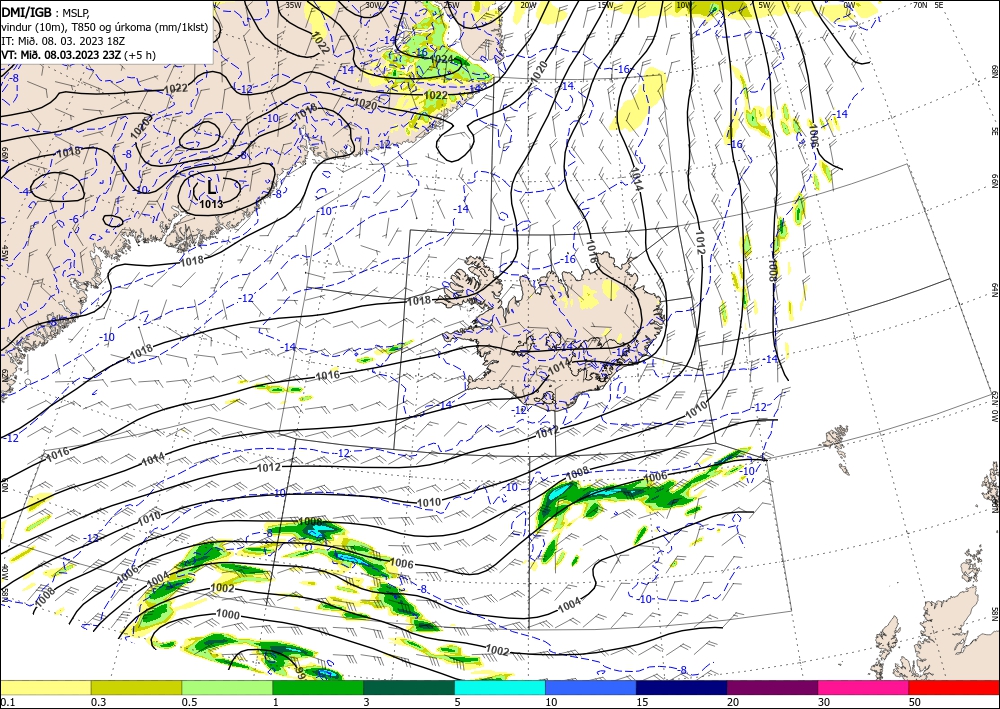Click the "70N" label in the top-right corner

click(x=920, y=5)
